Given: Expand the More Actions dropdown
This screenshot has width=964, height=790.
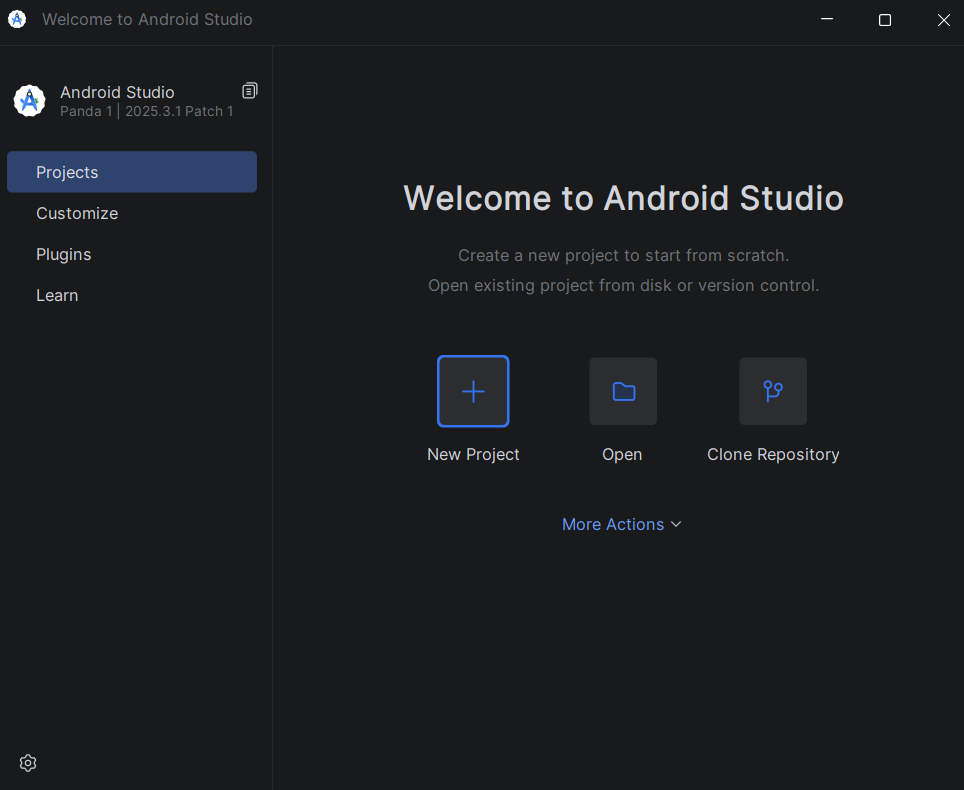Looking at the screenshot, I should 613,524.
